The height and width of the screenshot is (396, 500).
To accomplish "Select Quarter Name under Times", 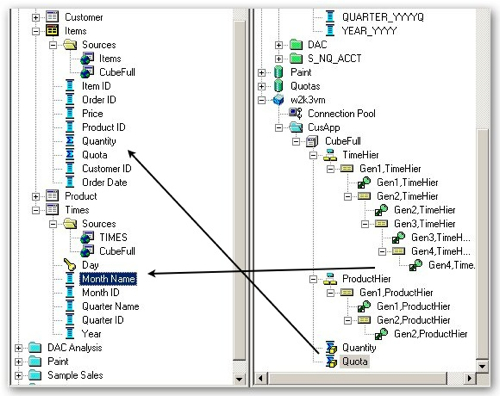I will [x=111, y=306].
